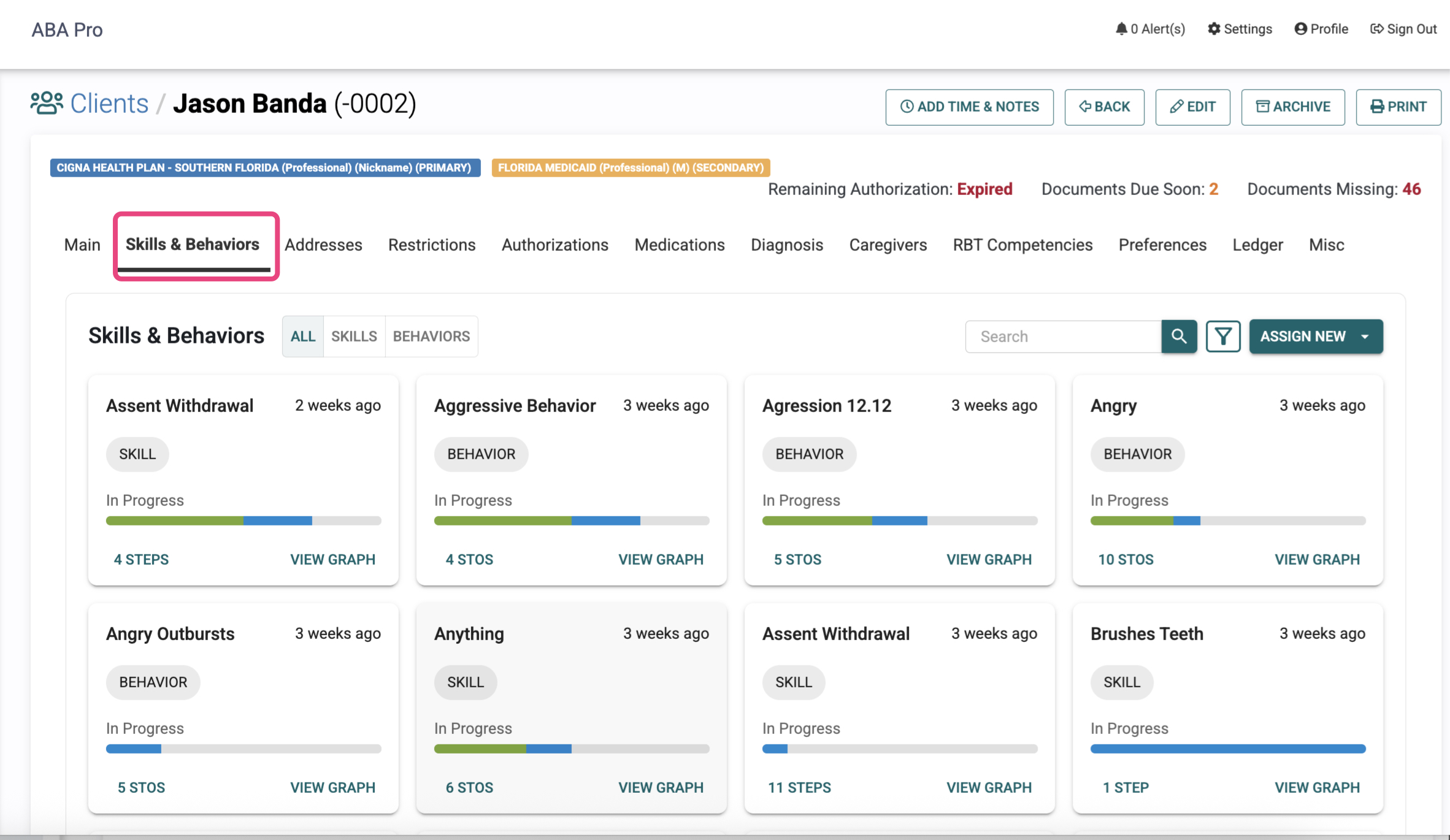Open the filter funnel icon
Viewport: 1450px width, 840px height.
(x=1223, y=336)
